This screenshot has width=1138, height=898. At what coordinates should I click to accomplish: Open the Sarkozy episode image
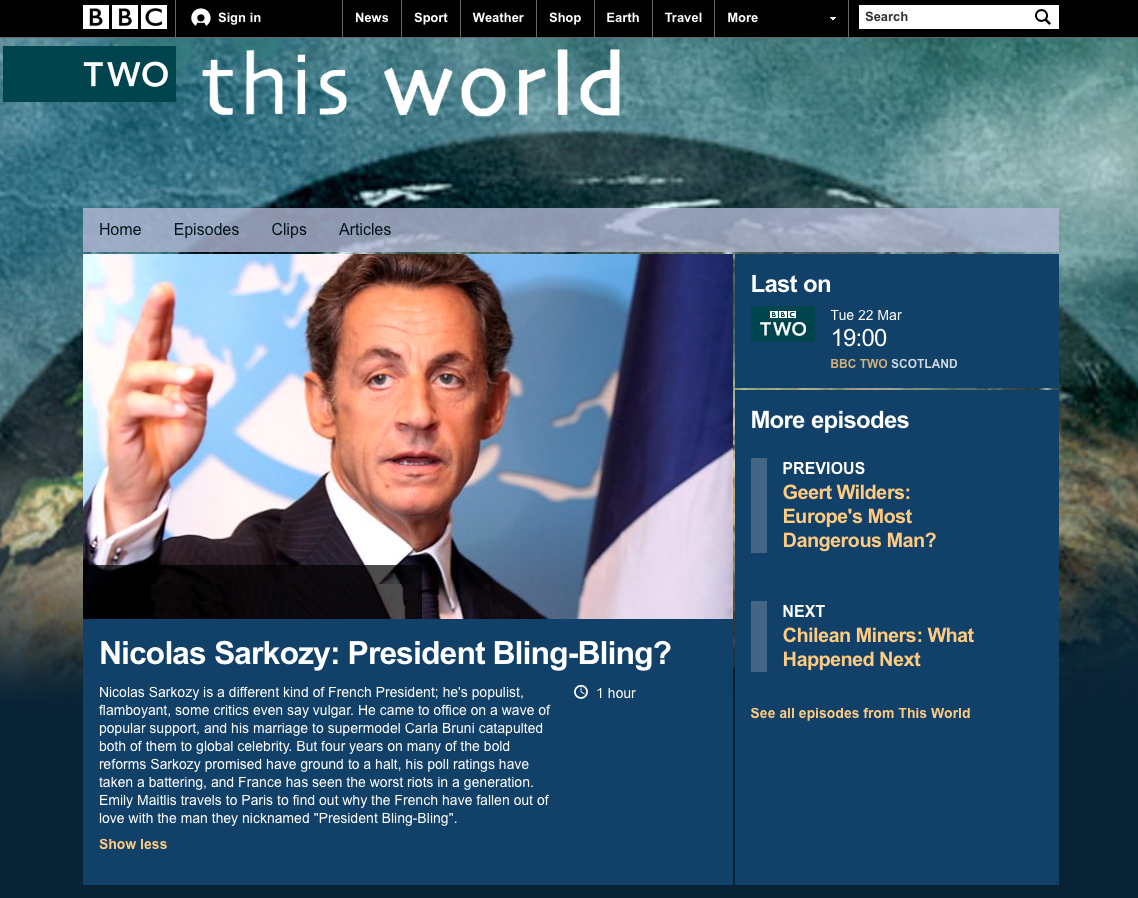(x=408, y=436)
